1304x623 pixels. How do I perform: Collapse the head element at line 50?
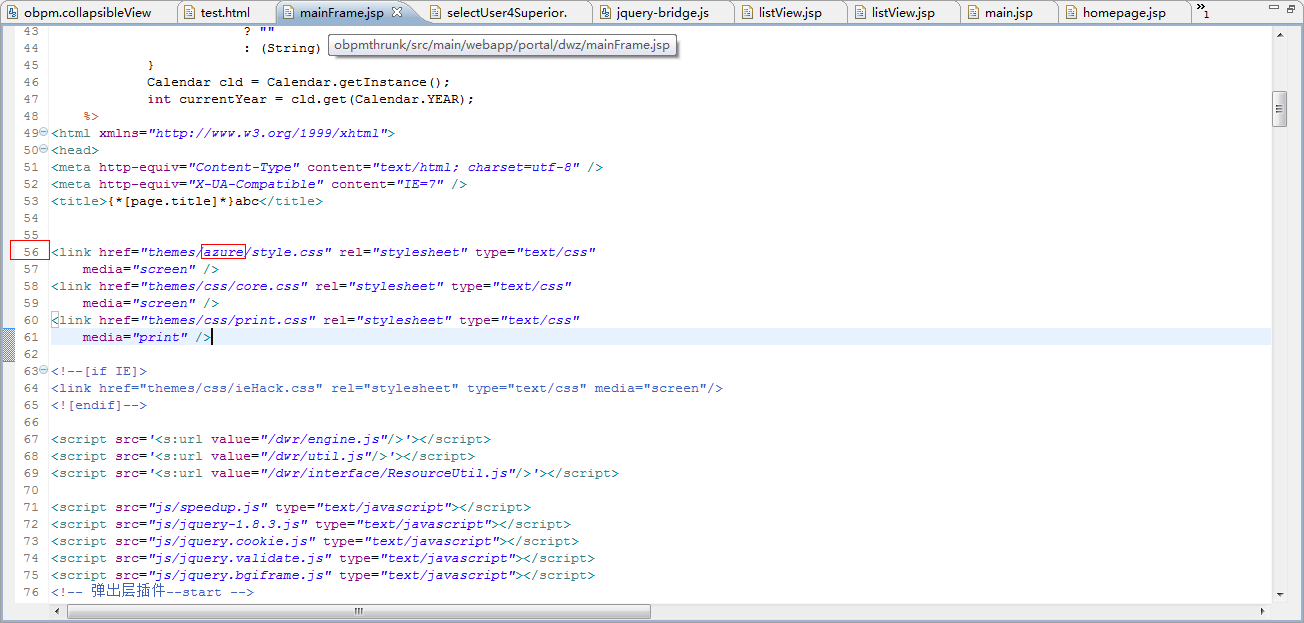coord(43,149)
